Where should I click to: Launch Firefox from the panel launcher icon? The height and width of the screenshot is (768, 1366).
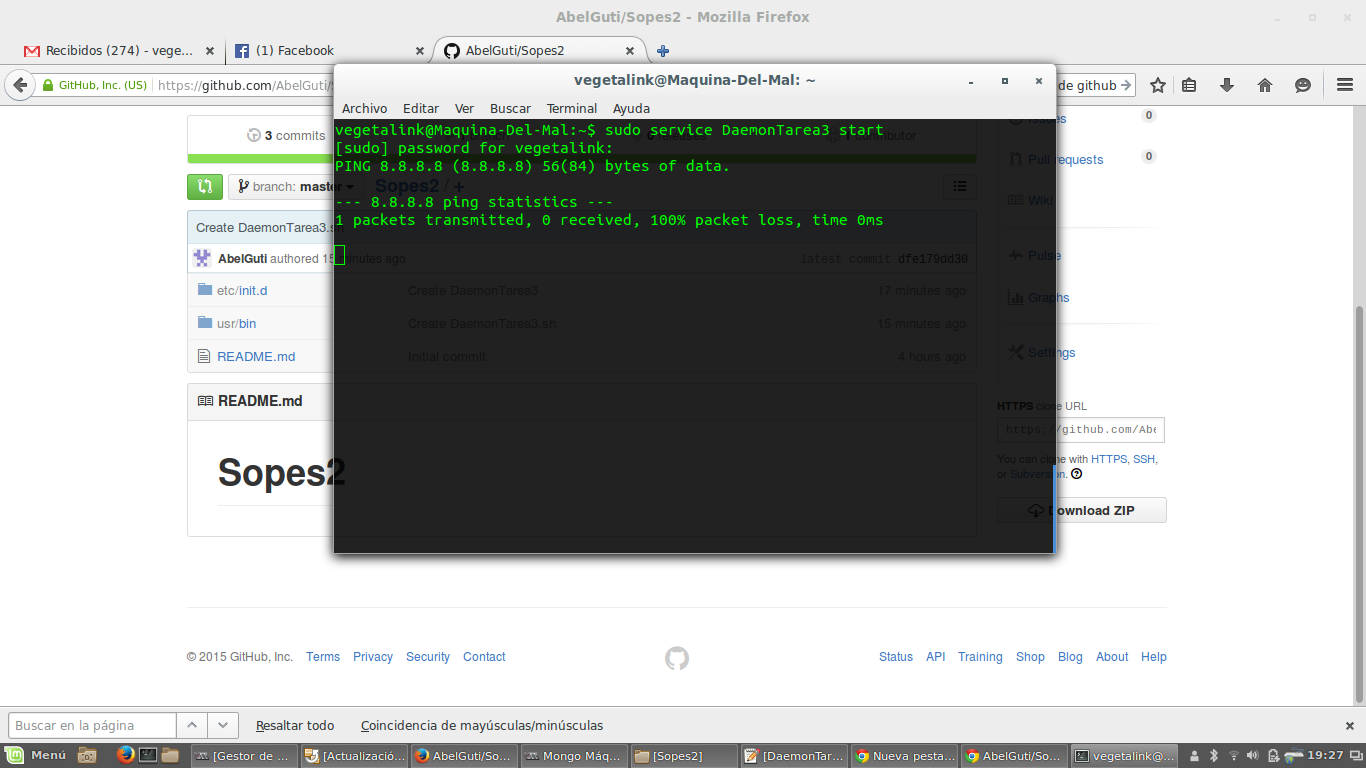[125, 756]
